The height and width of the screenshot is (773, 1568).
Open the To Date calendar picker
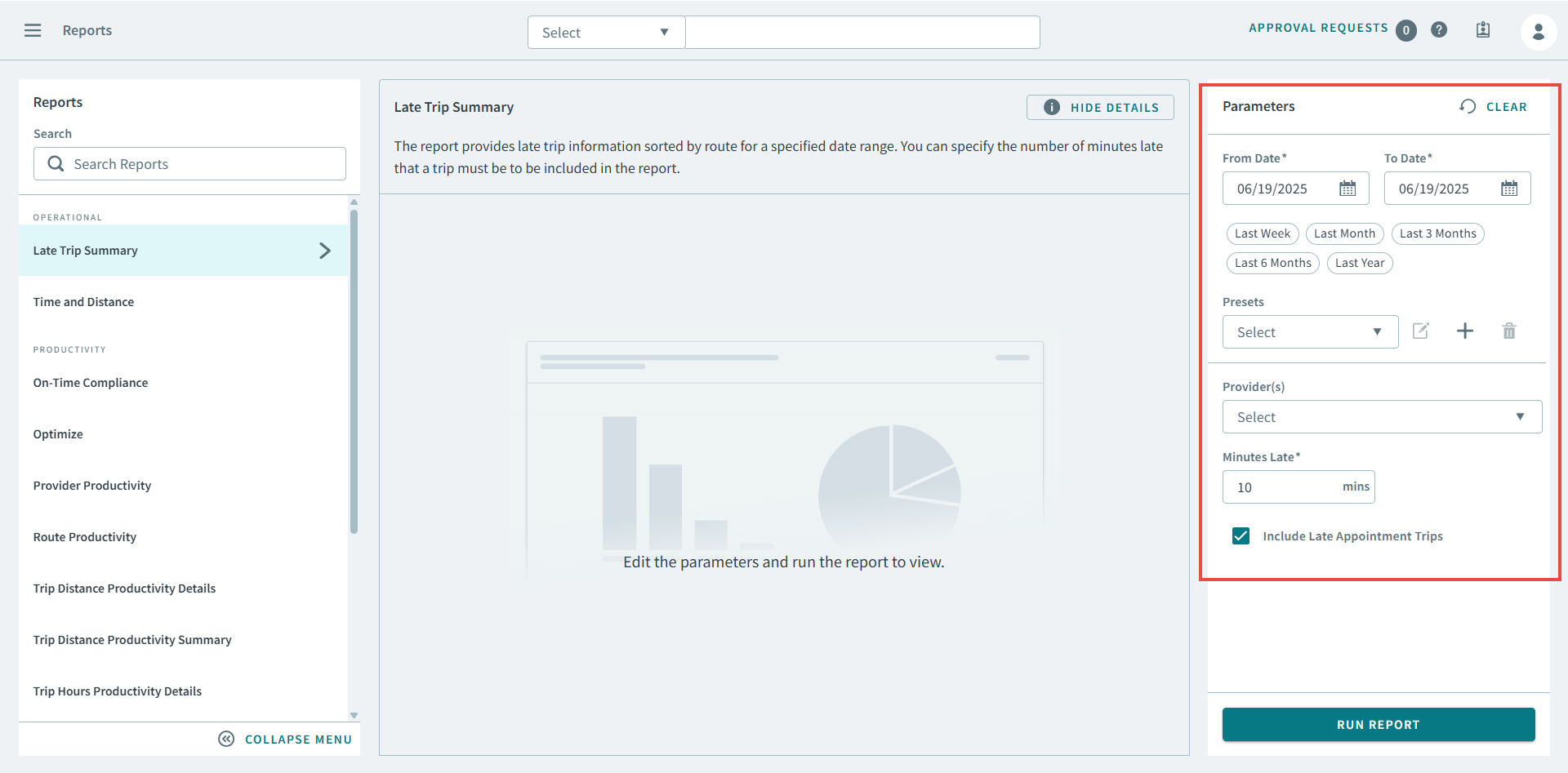click(x=1508, y=189)
